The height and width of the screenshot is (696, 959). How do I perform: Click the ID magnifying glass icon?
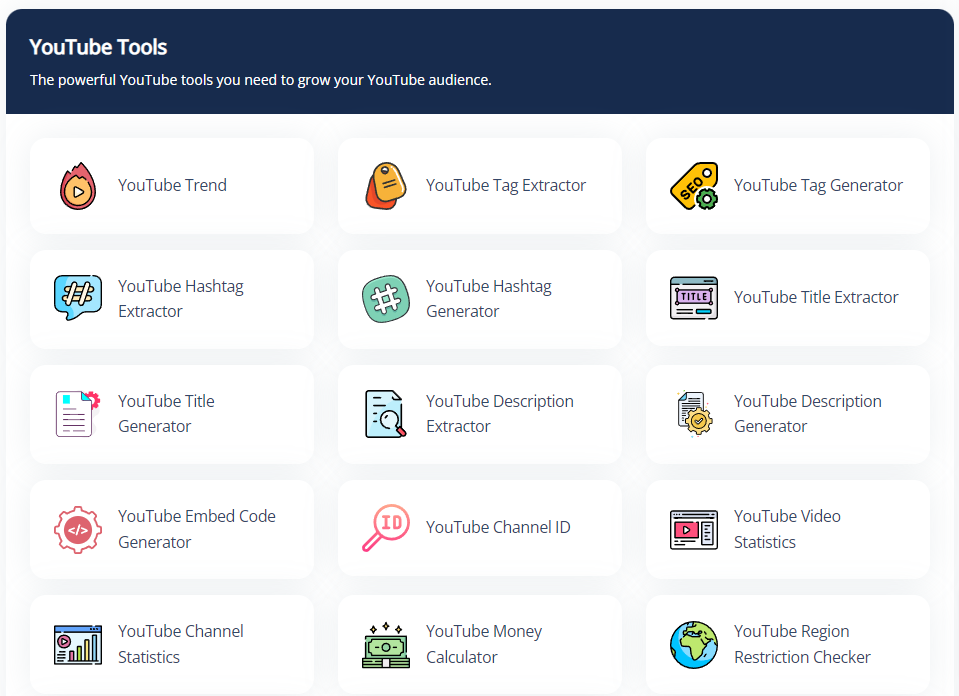pyautogui.click(x=385, y=527)
